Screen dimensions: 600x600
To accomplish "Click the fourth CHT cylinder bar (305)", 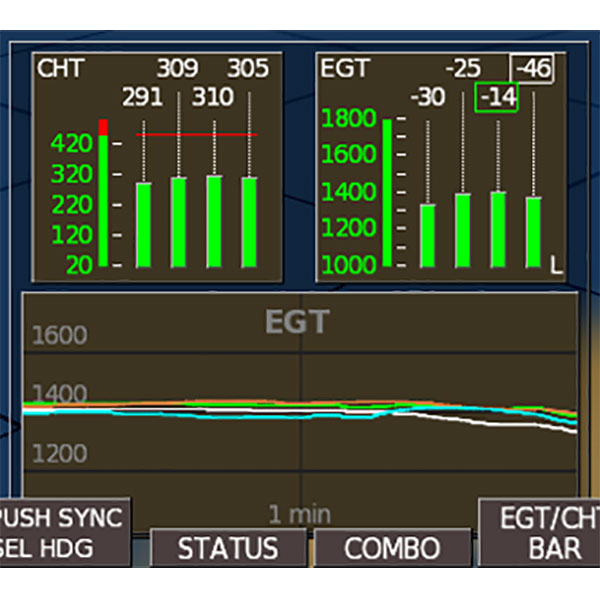I will pyautogui.click(x=249, y=222).
